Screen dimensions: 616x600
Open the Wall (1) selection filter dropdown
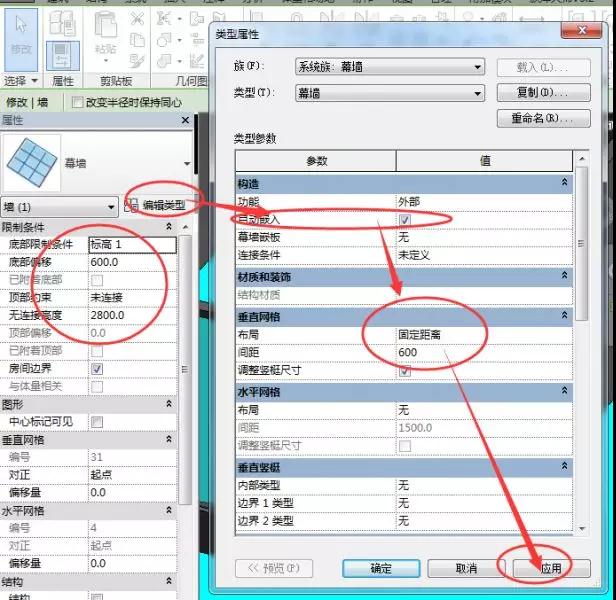click(x=60, y=207)
